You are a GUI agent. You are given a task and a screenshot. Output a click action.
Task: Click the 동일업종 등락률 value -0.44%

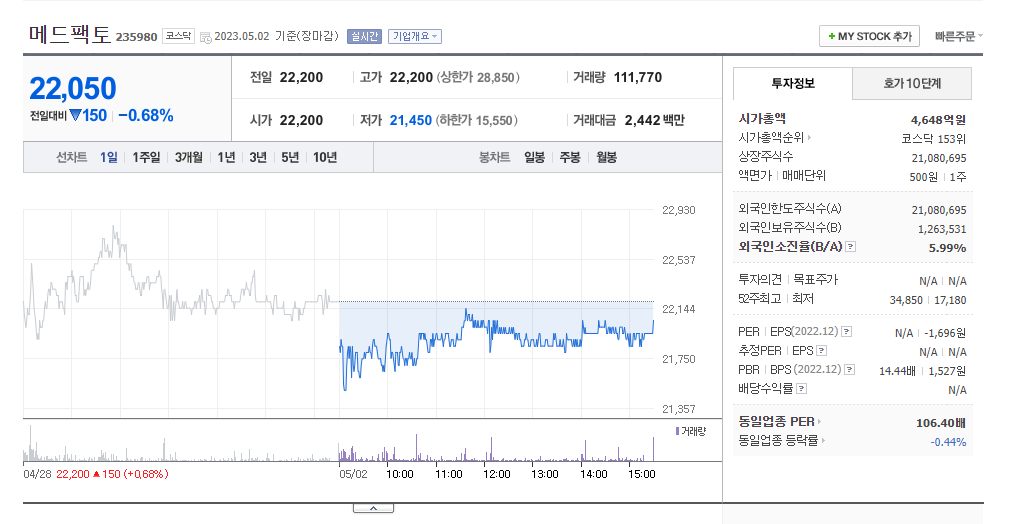point(948,442)
